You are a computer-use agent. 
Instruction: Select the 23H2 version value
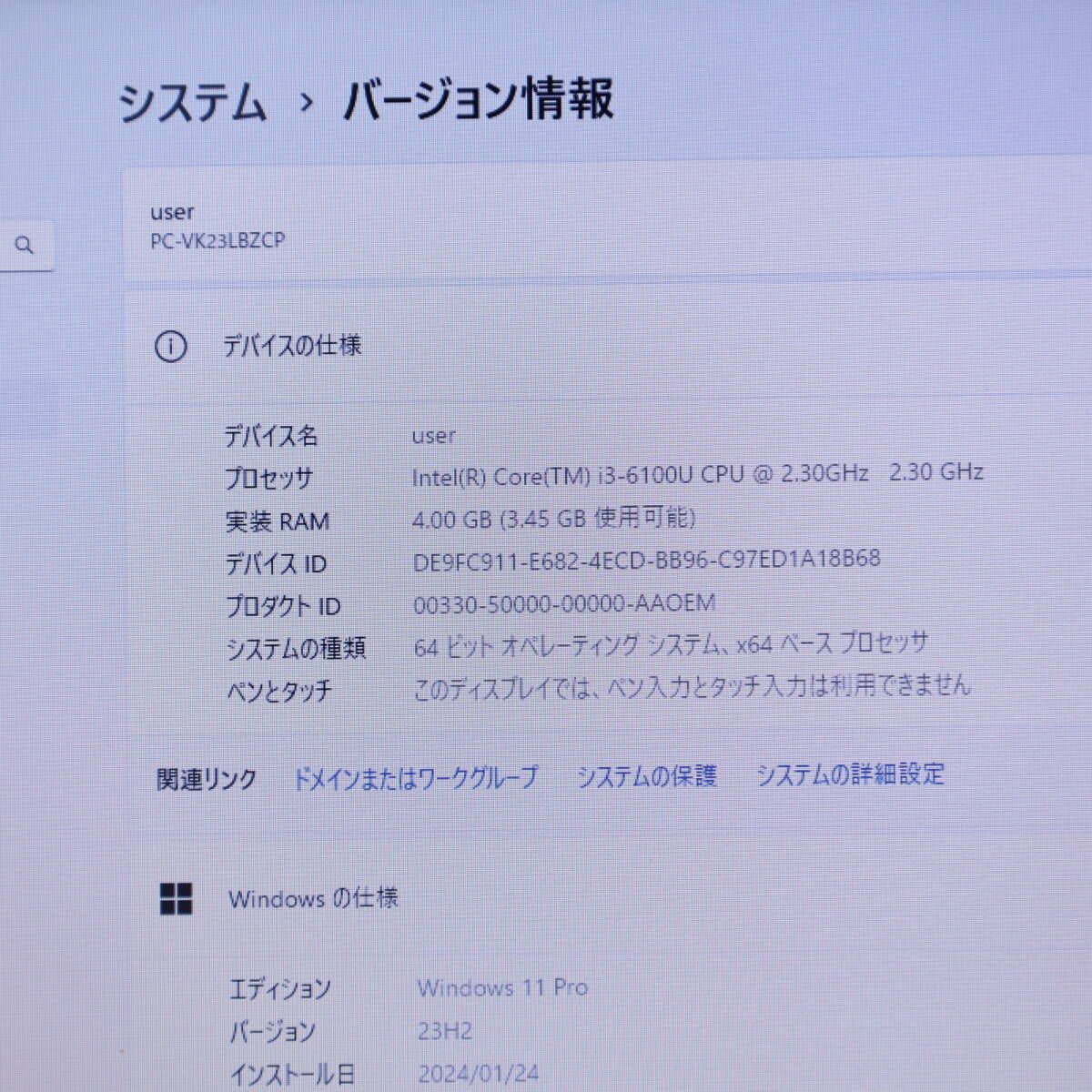click(x=445, y=1031)
